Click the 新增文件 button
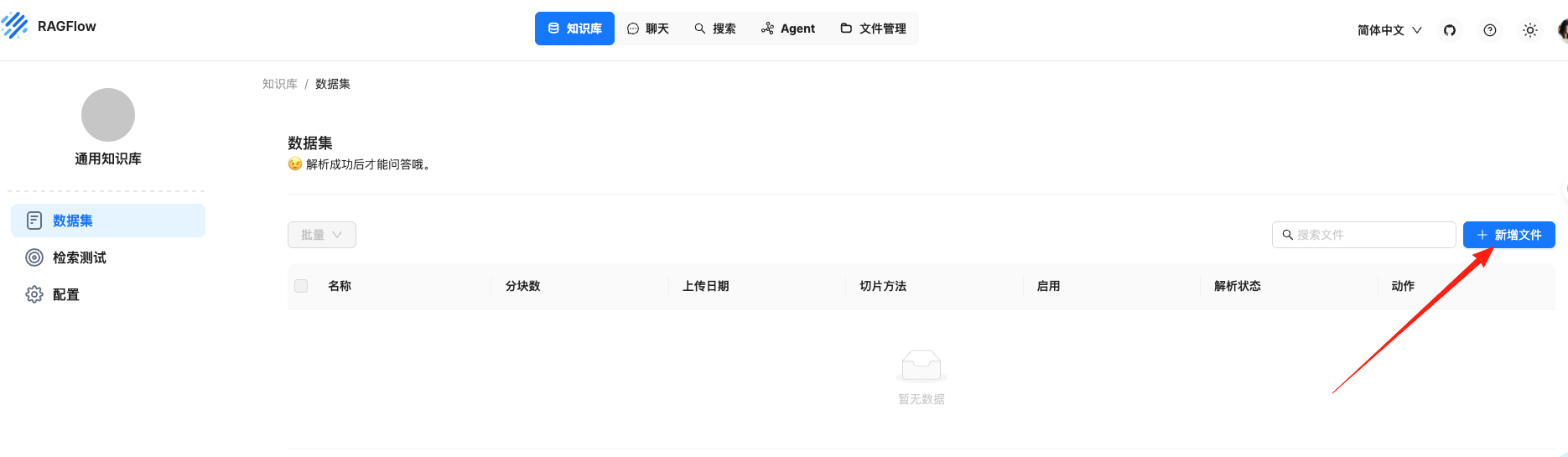Screen dimensions: 1568x457 pos(1508,235)
